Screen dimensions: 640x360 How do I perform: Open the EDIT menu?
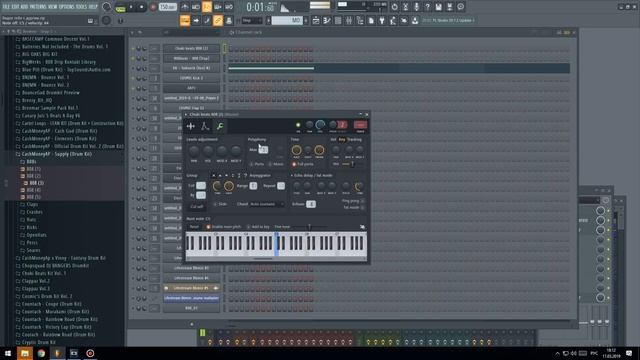[x=16, y=7]
